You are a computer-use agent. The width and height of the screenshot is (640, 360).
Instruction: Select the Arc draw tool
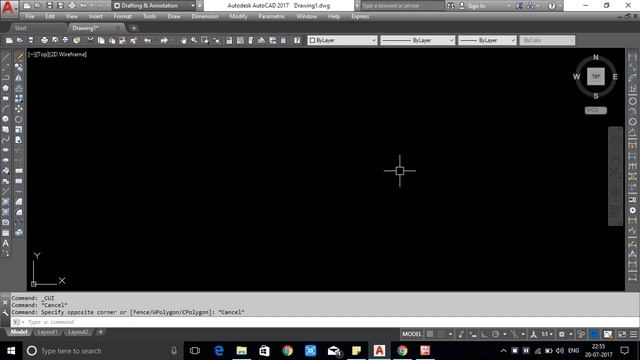(x=5, y=109)
